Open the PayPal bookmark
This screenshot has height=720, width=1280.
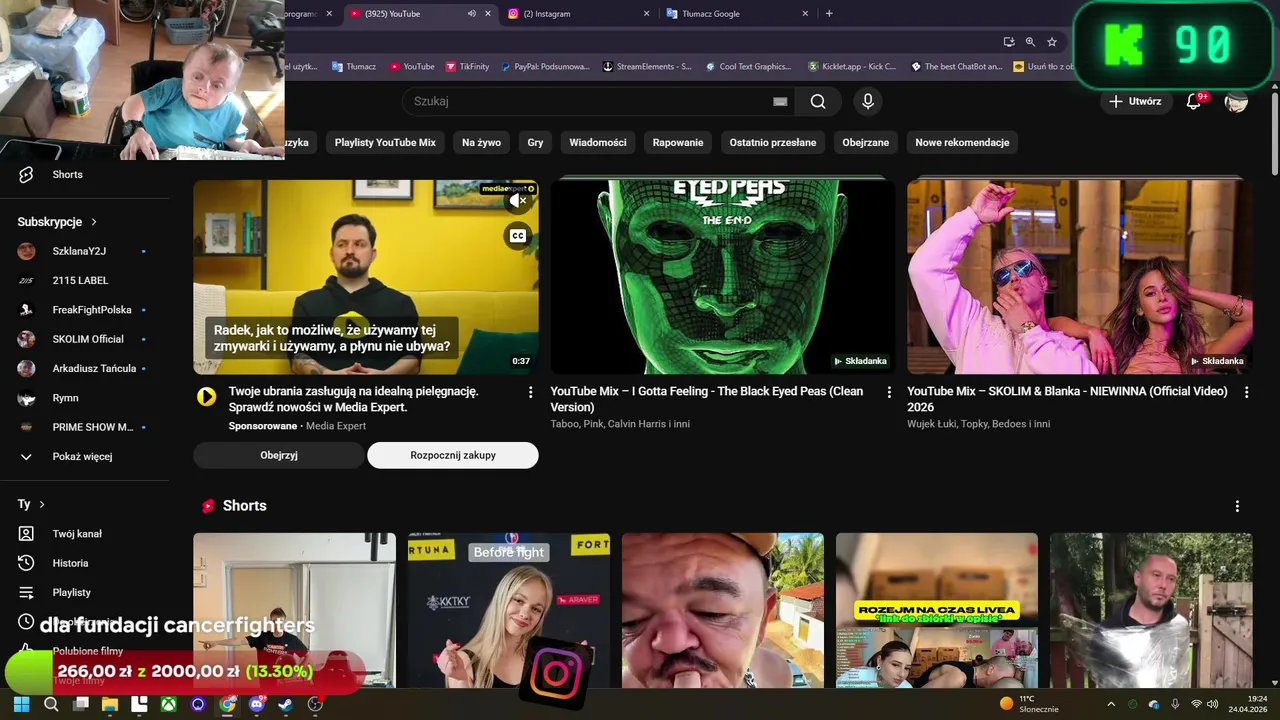544,67
